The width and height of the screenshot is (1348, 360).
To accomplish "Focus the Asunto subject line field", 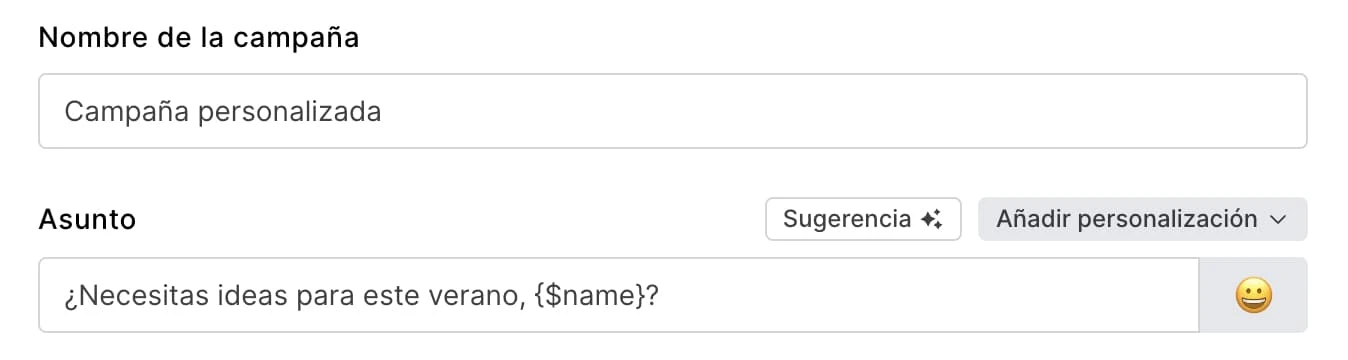I will [619, 295].
